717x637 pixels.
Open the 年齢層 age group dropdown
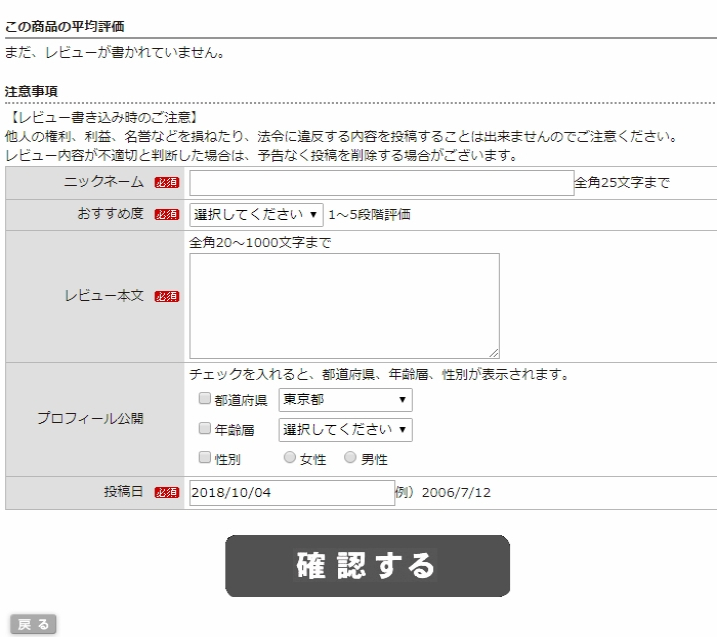346,430
